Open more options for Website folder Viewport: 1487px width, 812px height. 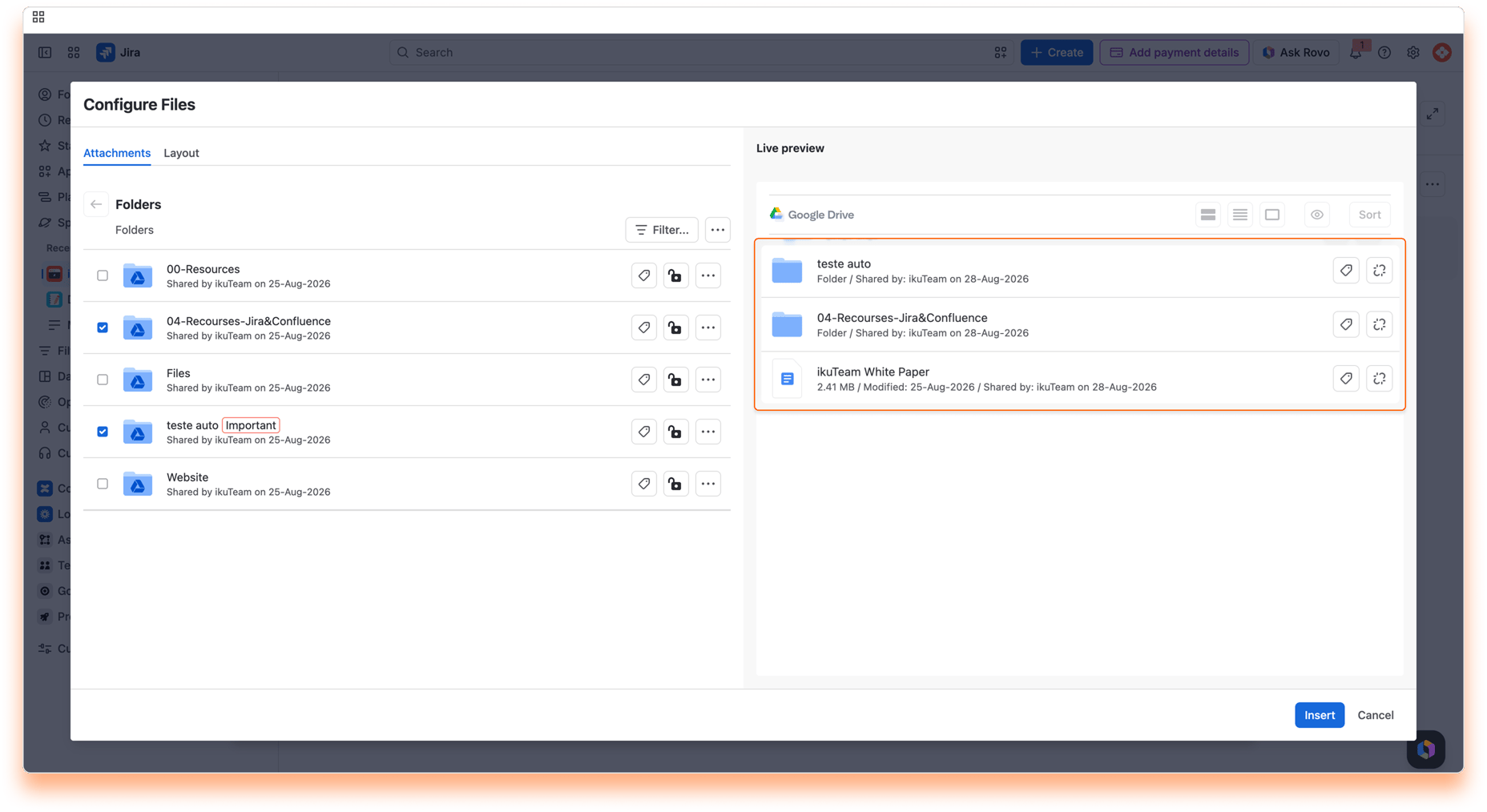coord(708,484)
